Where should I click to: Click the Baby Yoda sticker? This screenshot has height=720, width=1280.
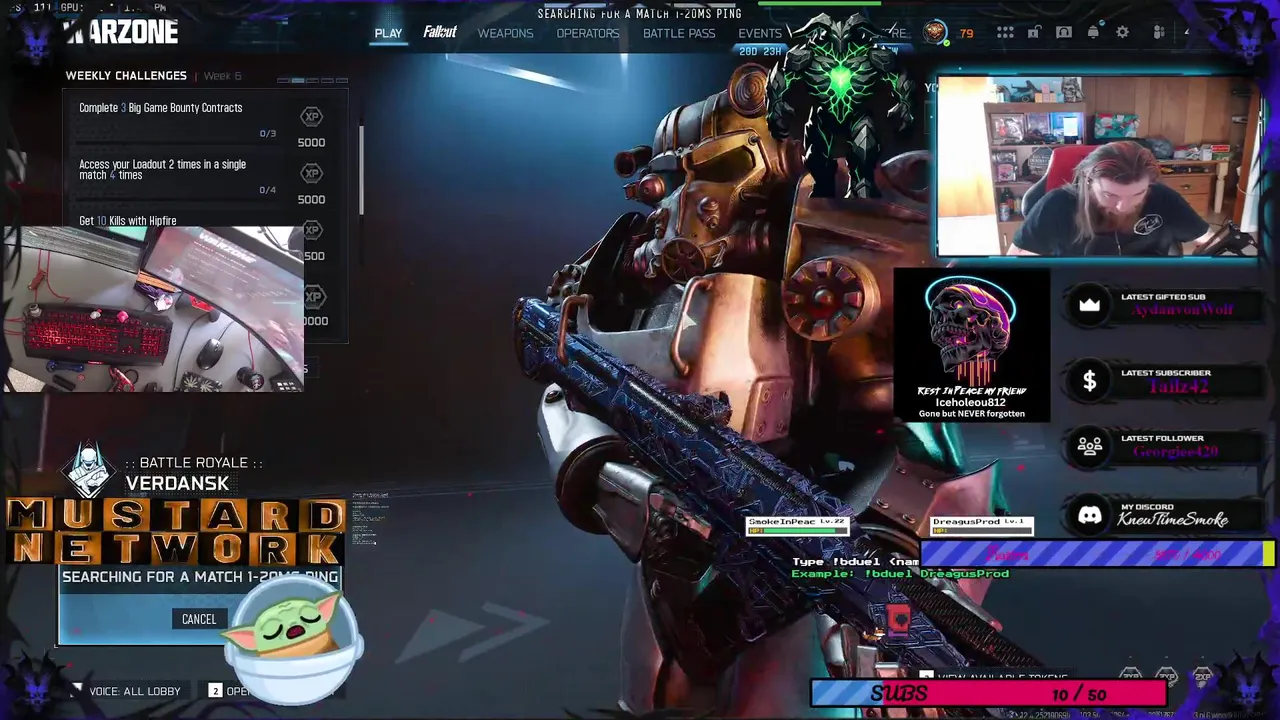292,638
